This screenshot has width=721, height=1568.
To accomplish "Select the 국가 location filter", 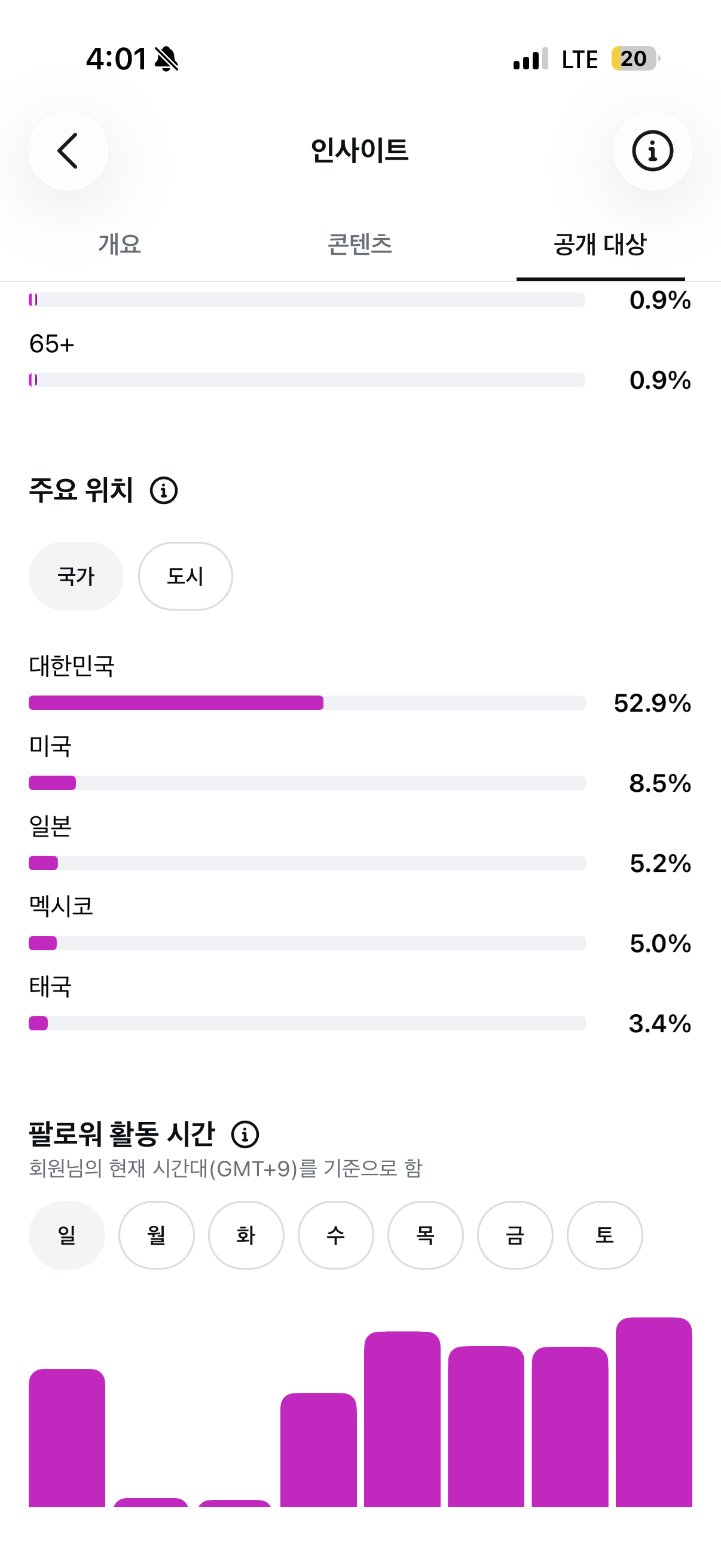I will pos(76,576).
